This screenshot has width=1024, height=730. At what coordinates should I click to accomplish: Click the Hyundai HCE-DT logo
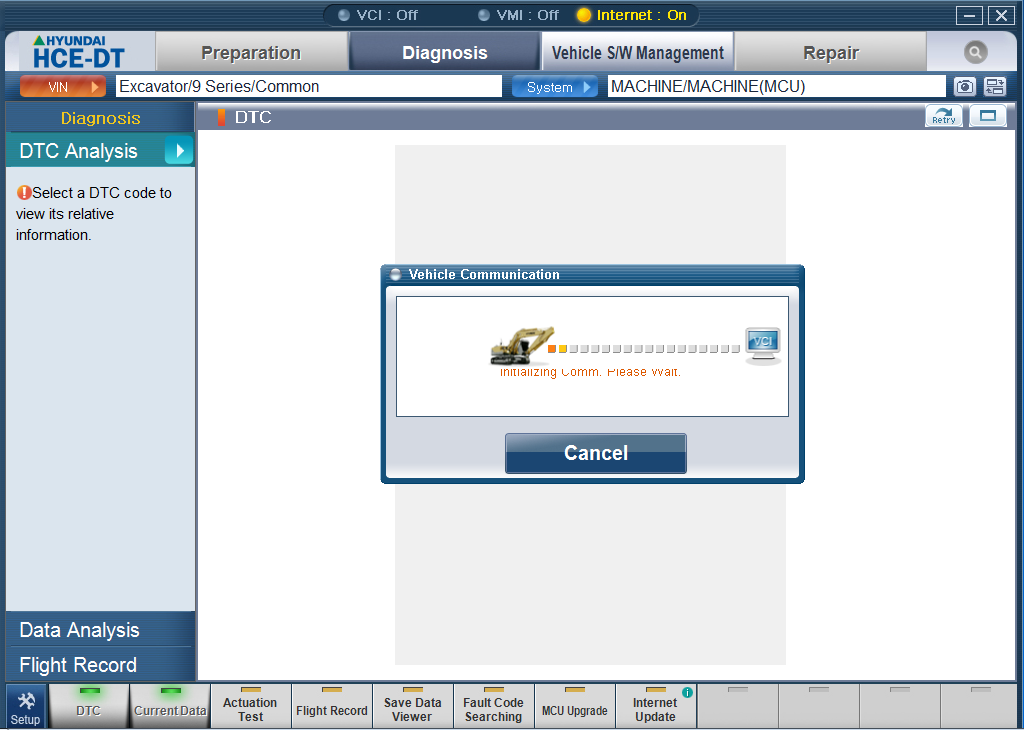(x=80, y=52)
